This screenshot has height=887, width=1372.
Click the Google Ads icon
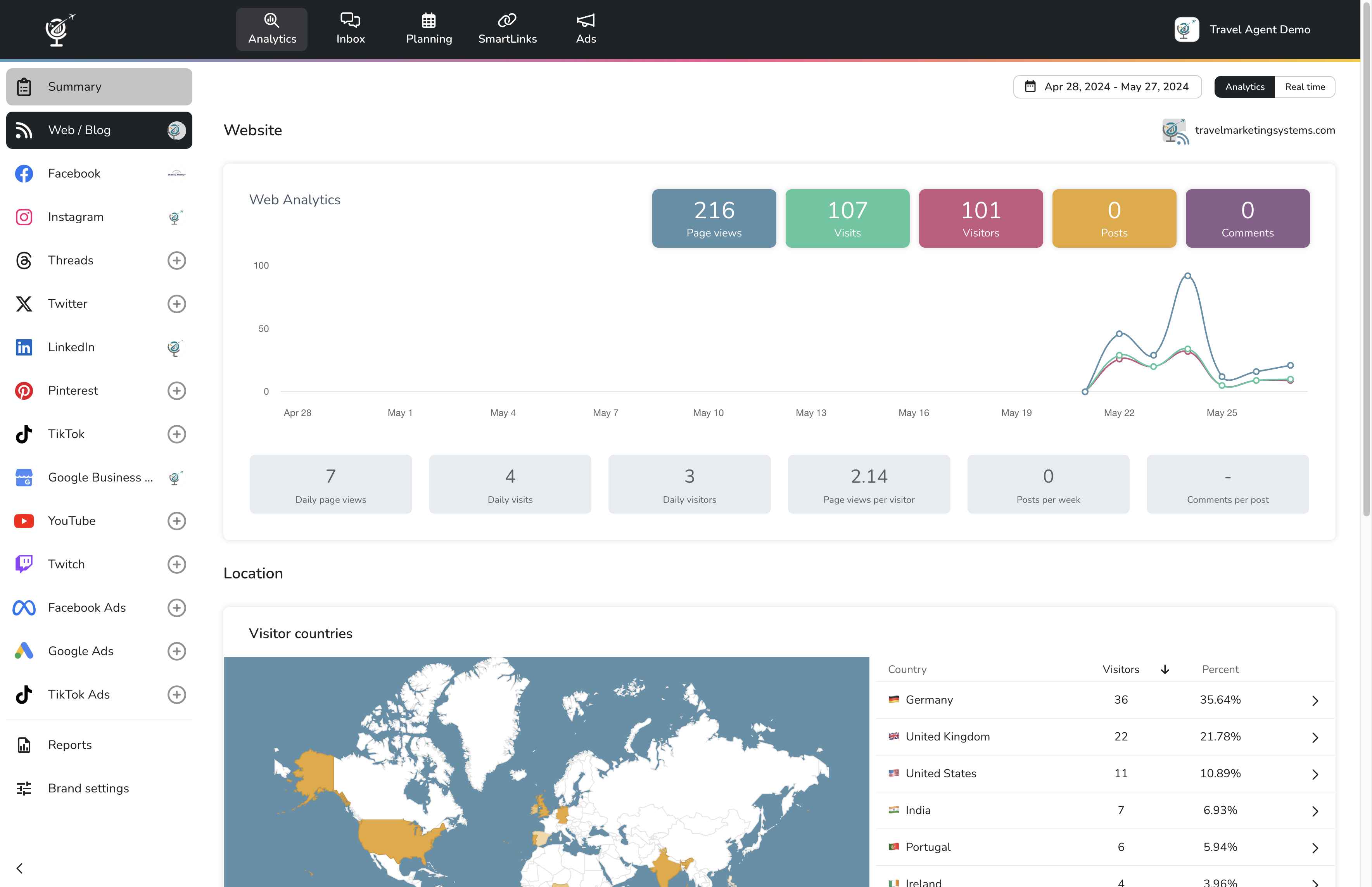click(x=24, y=651)
